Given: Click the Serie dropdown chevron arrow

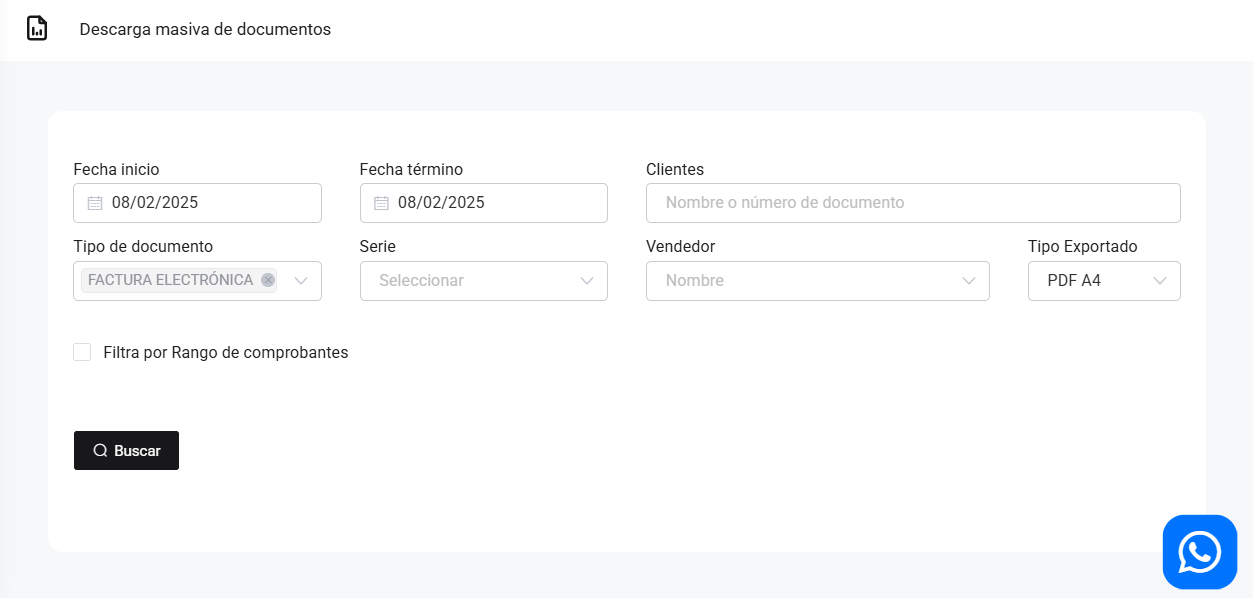Looking at the screenshot, I should pos(587,281).
